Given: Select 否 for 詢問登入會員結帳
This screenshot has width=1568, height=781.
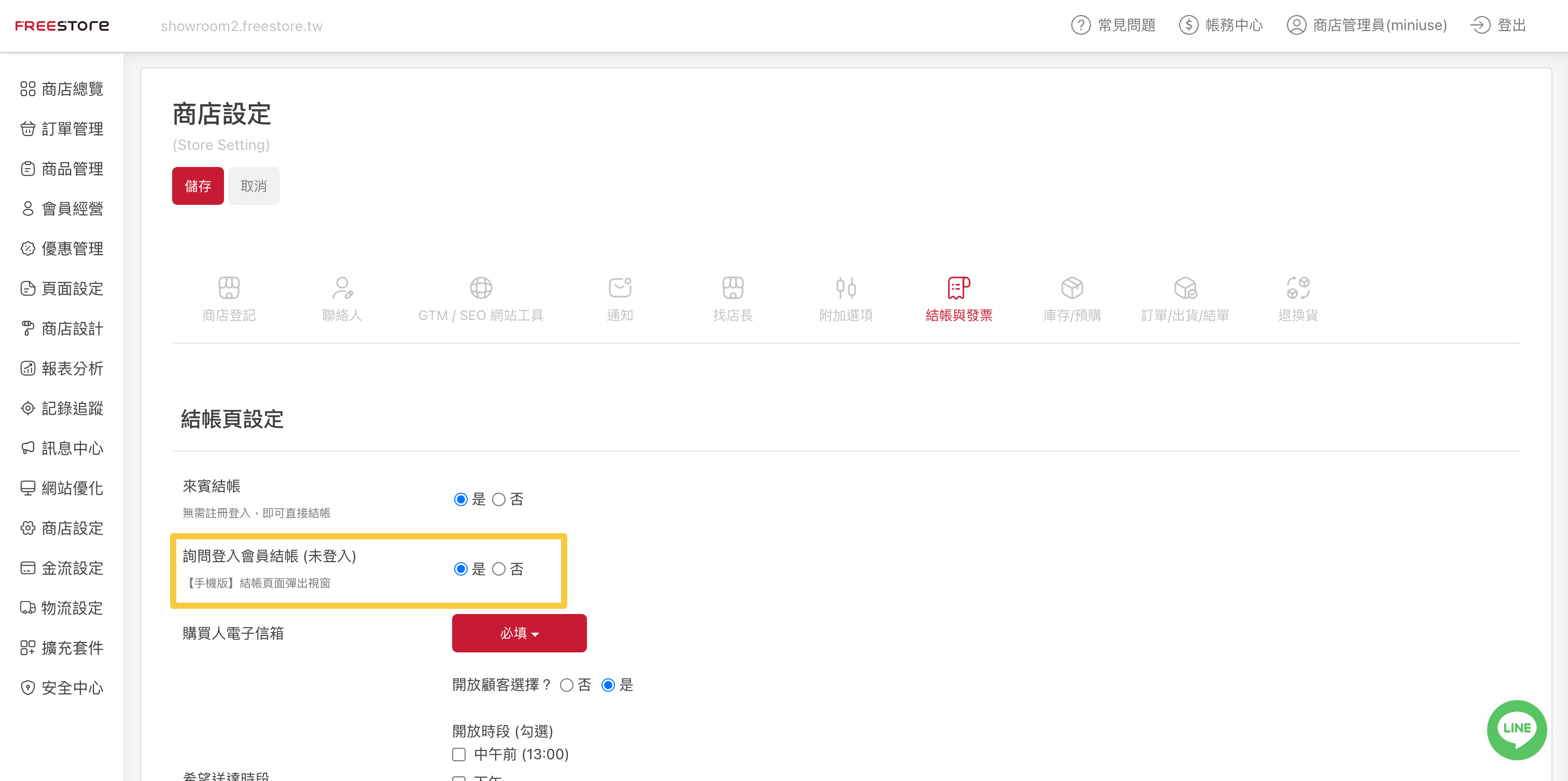Looking at the screenshot, I should click(498, 569).
